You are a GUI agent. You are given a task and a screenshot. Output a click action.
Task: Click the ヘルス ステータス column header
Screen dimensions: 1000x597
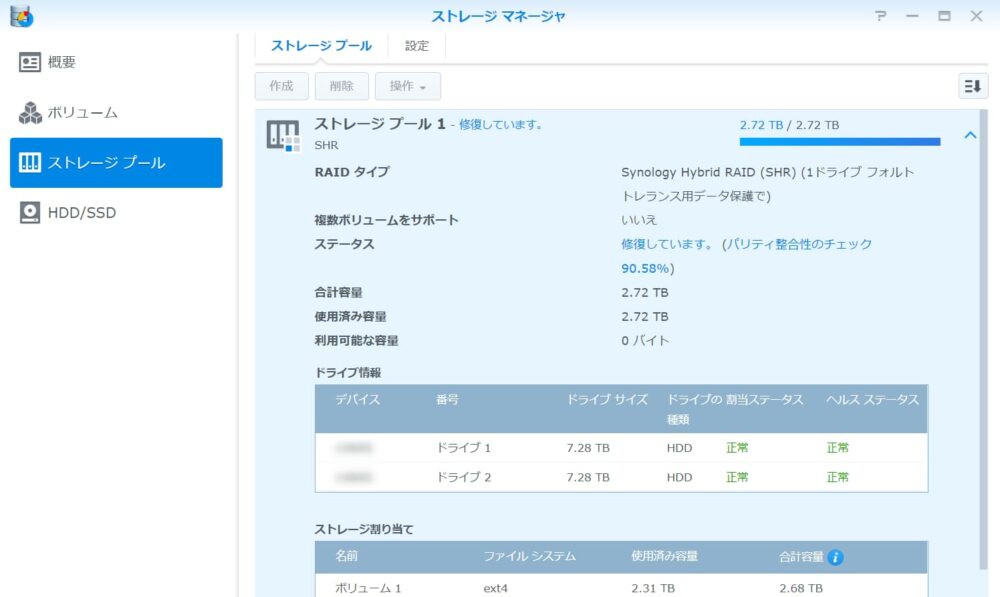click(872, 400)
